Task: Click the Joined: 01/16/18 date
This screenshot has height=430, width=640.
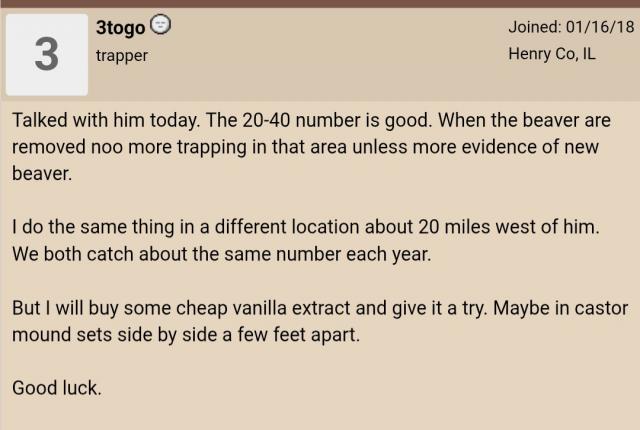Action: (572, 25)
